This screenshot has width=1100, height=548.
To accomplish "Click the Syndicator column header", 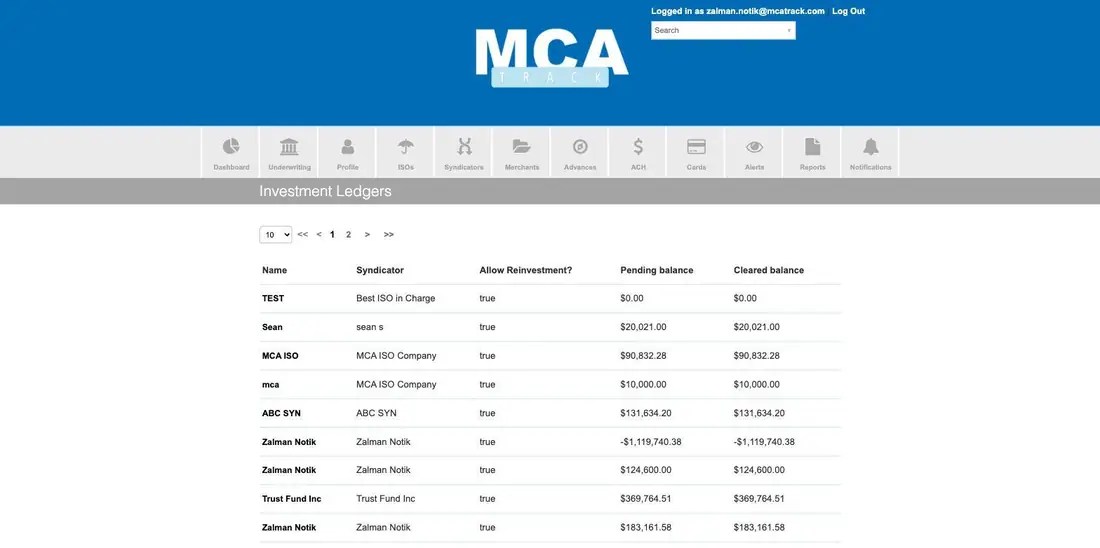I will click(x=380, y=270).
